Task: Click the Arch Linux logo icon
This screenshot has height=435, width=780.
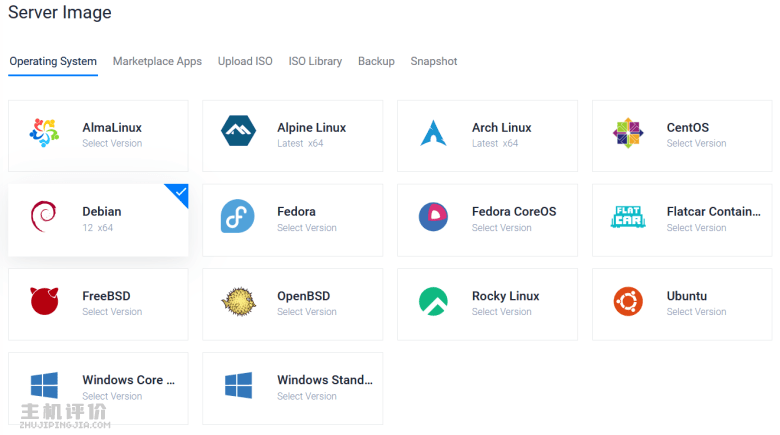Action: tap(433, 133)
